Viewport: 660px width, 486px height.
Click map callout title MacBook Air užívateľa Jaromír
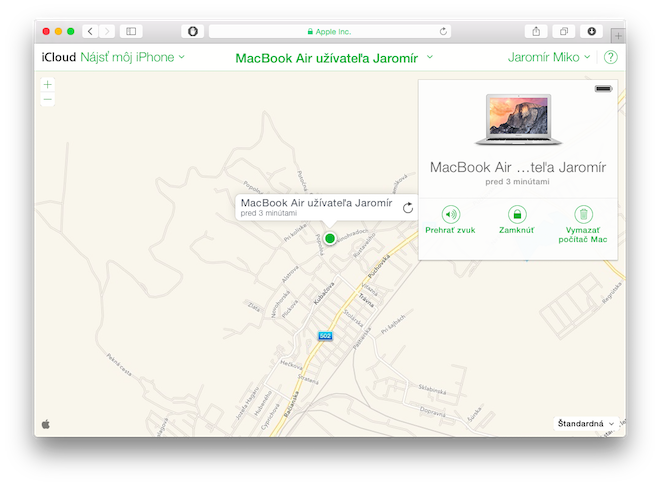tap(317, 203)
